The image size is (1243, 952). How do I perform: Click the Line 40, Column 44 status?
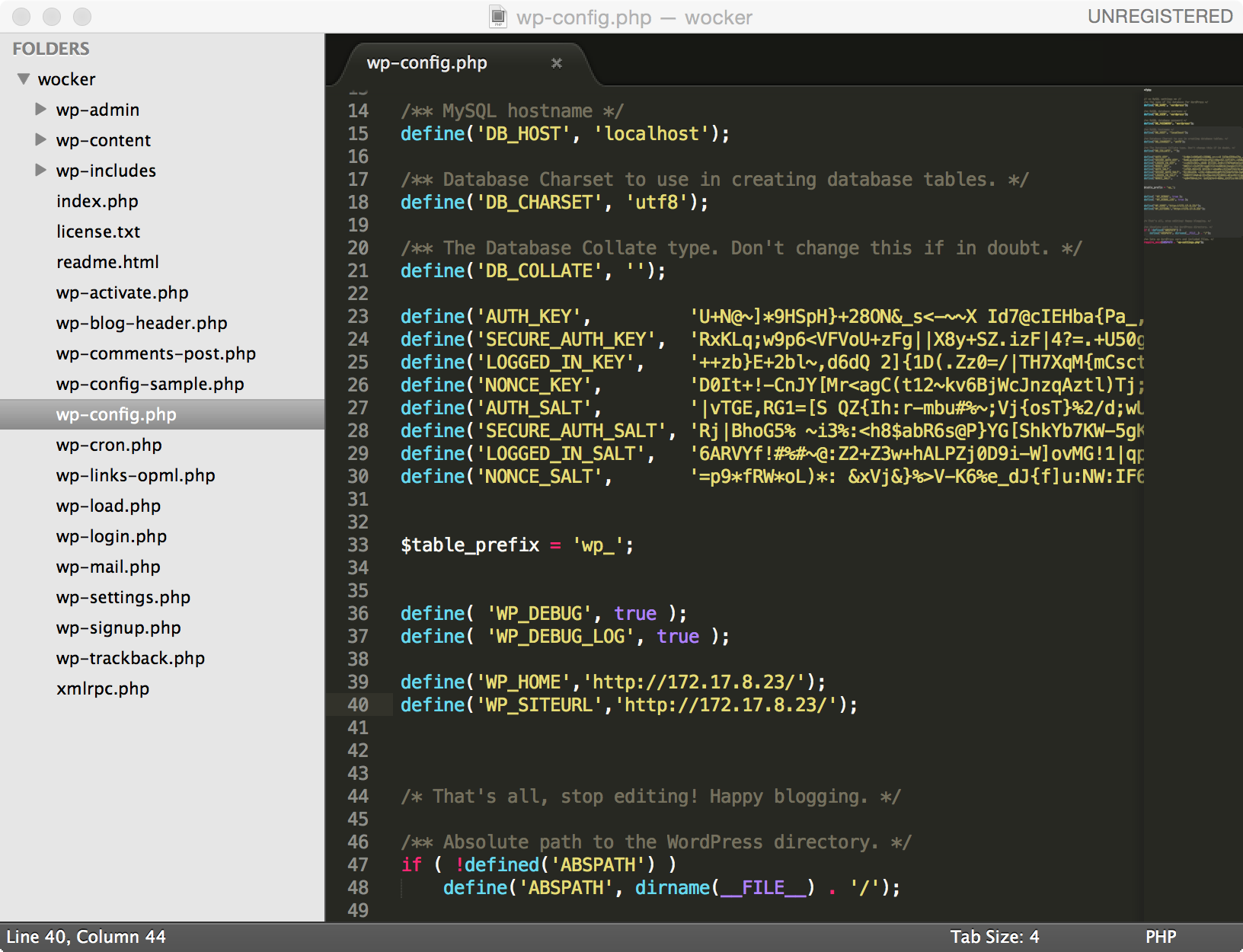tap(86, 937)
